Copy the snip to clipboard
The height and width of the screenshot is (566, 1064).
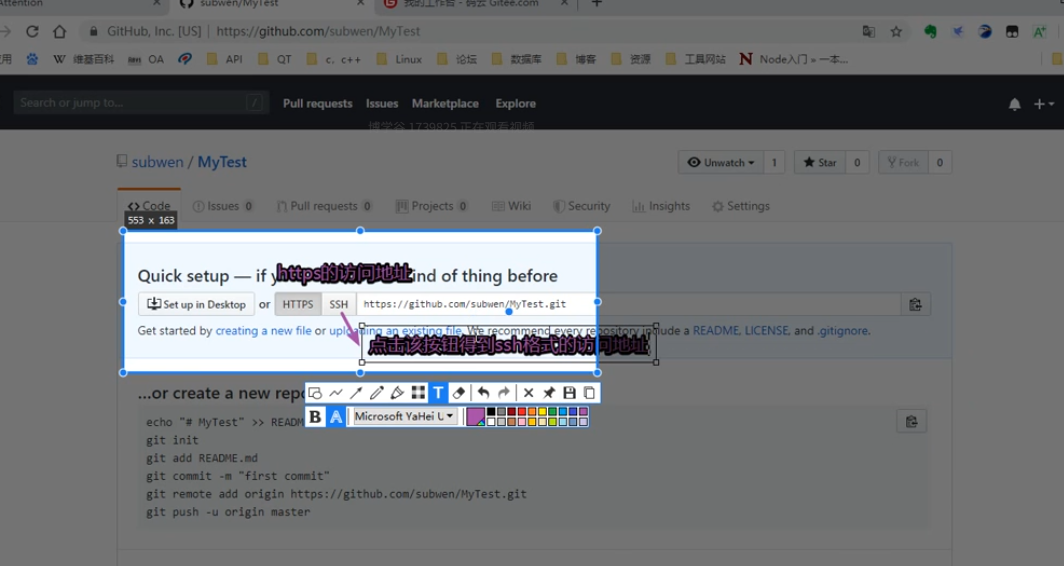pyautogui.click(x=589, y=393)
